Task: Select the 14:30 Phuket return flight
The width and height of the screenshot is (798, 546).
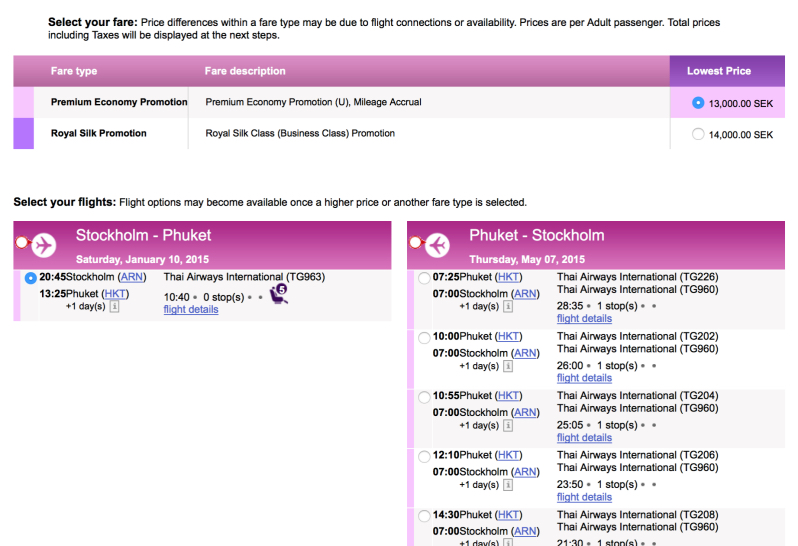Action: pyautogui.click(x=425, y=516)
